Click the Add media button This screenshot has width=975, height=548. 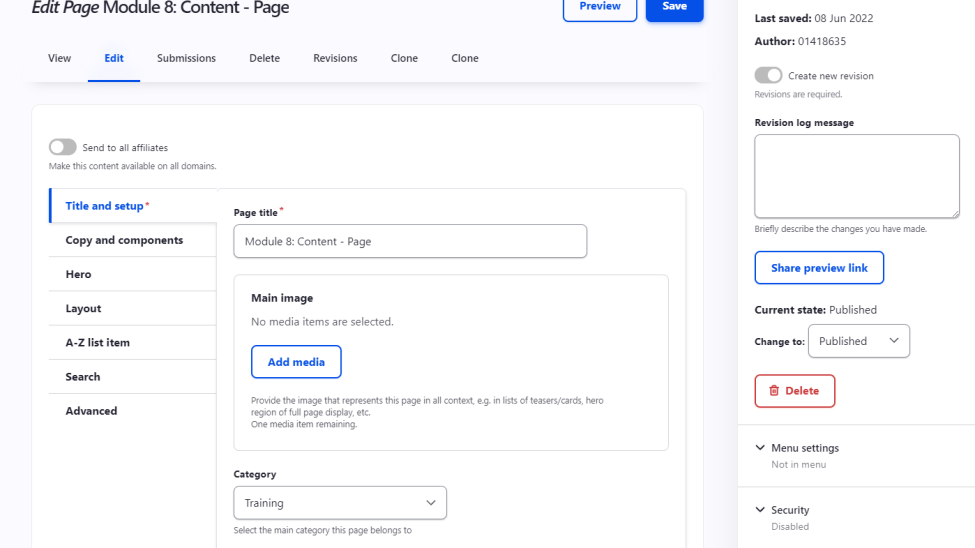pyautogui.click(x=296, y=362)
